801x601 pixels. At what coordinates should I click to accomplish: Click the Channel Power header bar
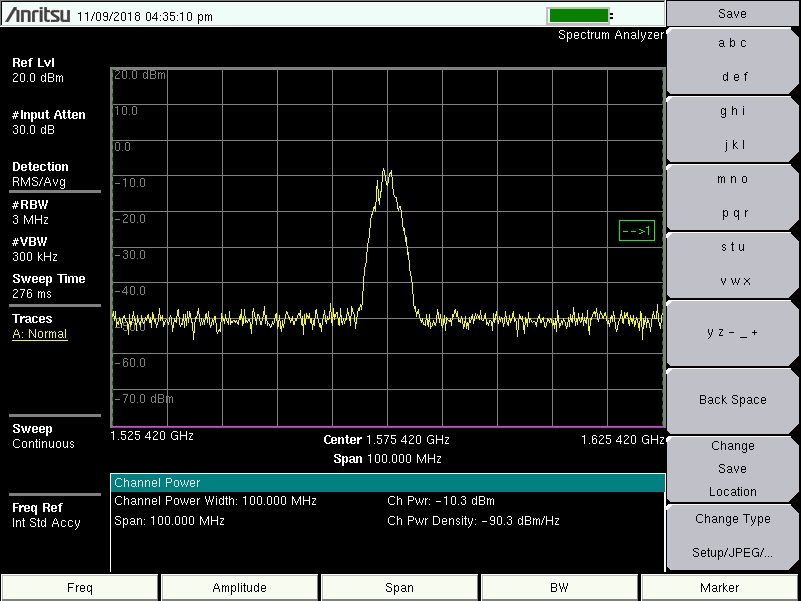tap(387, 483)
